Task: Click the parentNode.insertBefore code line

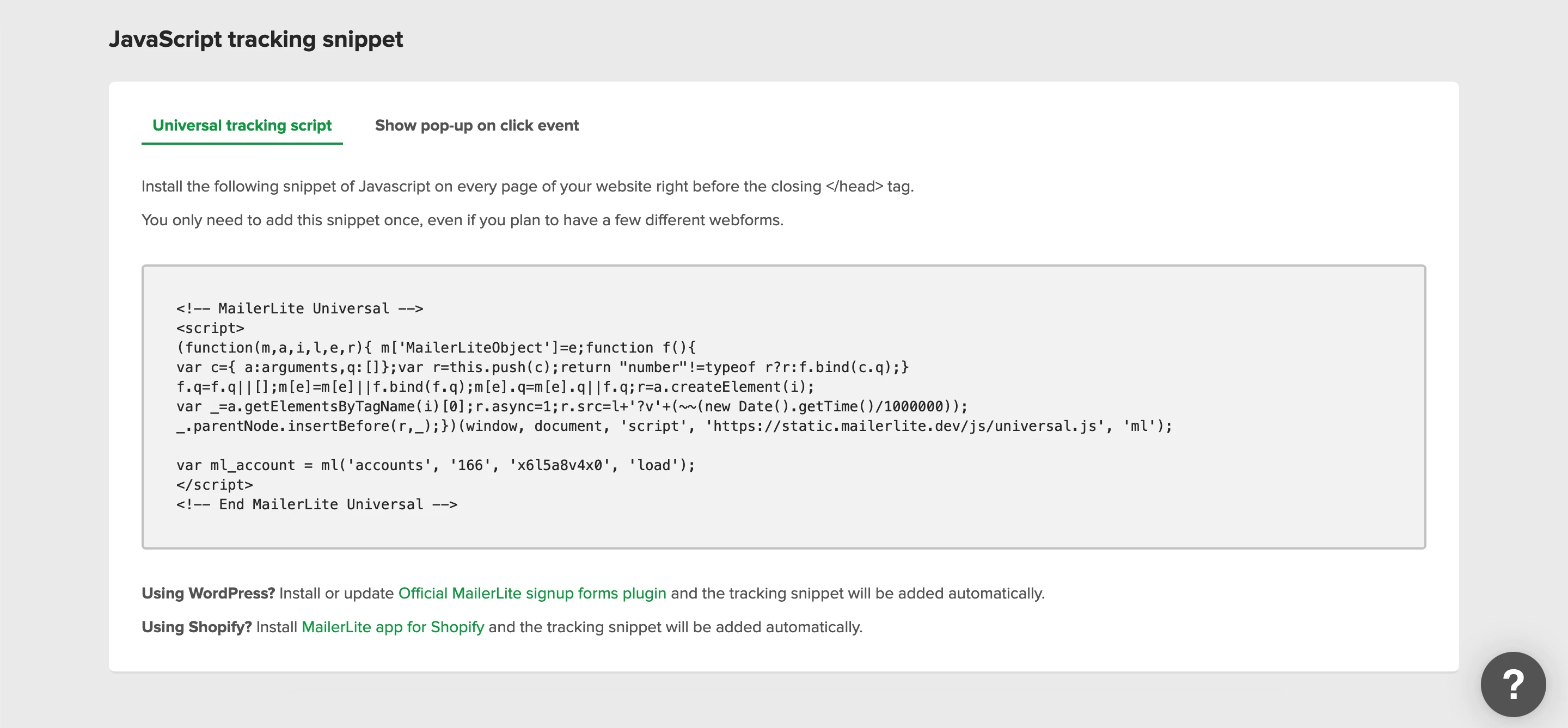Action: tap(673, 425)
